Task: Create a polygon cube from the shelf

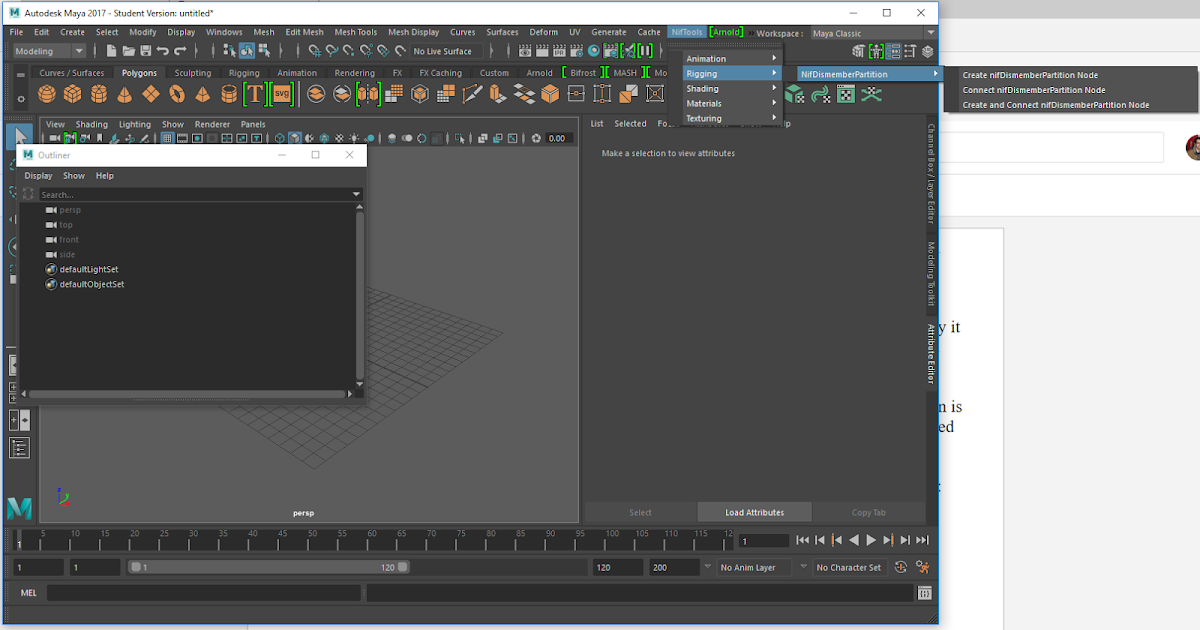Action: tap(73, 94)
